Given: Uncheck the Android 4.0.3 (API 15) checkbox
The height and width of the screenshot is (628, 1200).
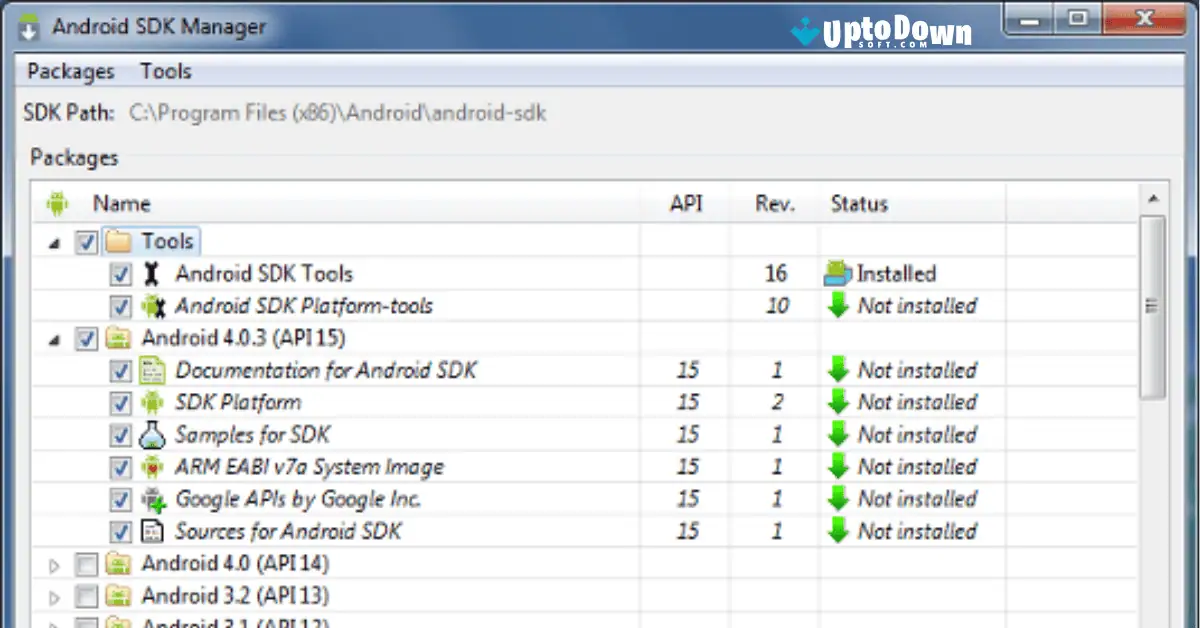Looking at the screenshot, I should (87, 338).
